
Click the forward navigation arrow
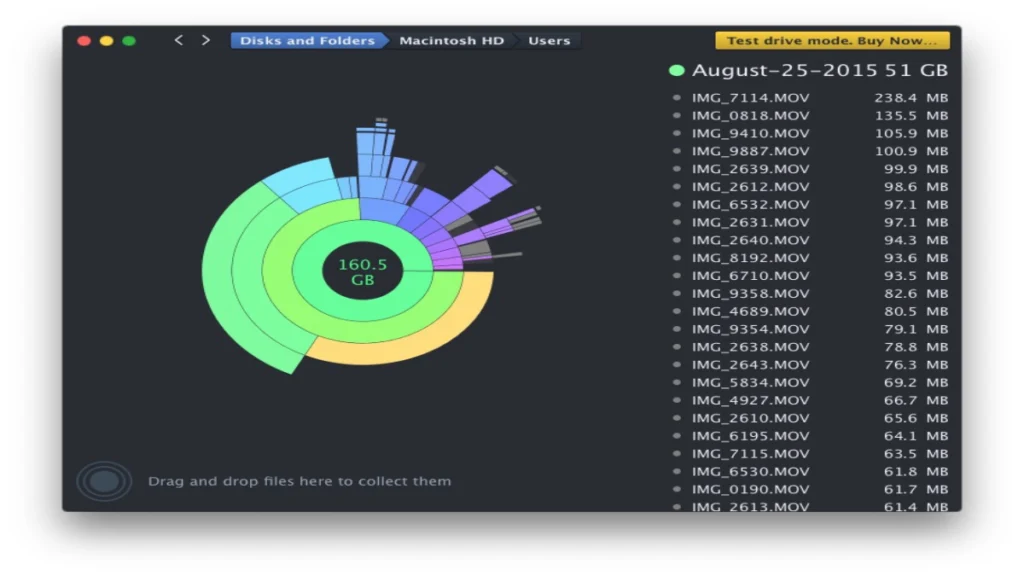click(x=204, y=40)
